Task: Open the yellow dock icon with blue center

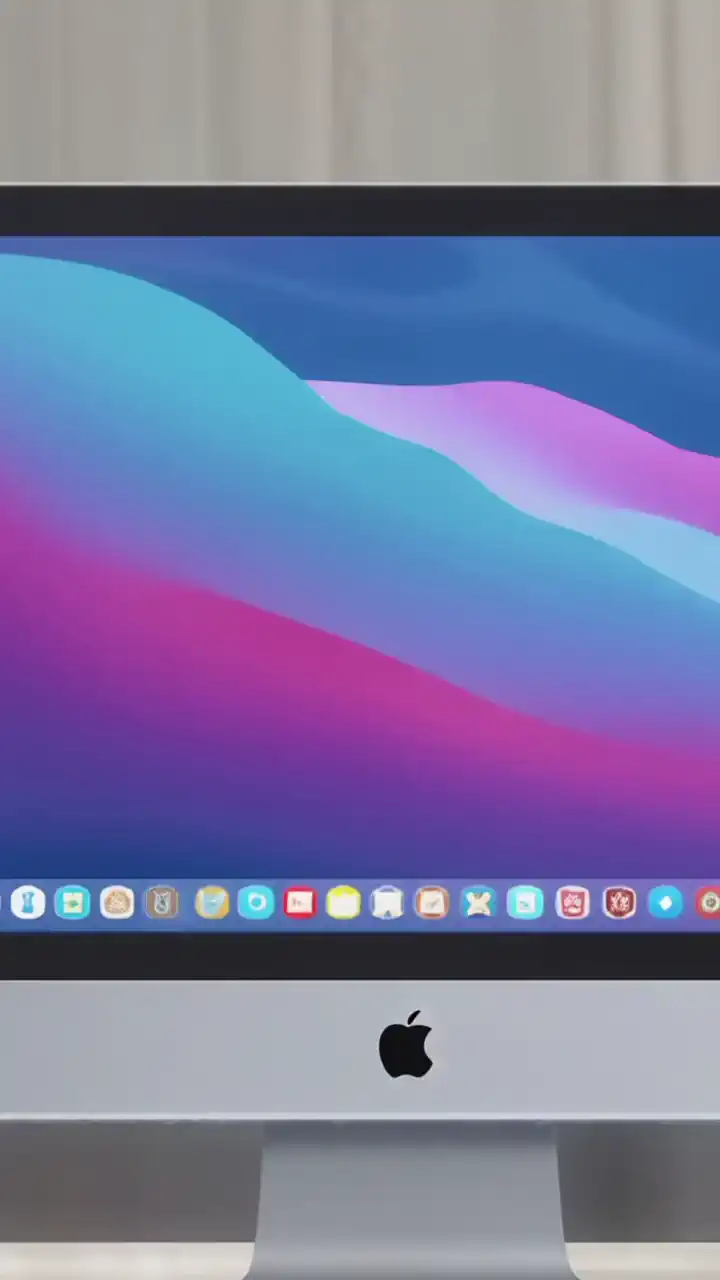Action: [x=211, y=903]
